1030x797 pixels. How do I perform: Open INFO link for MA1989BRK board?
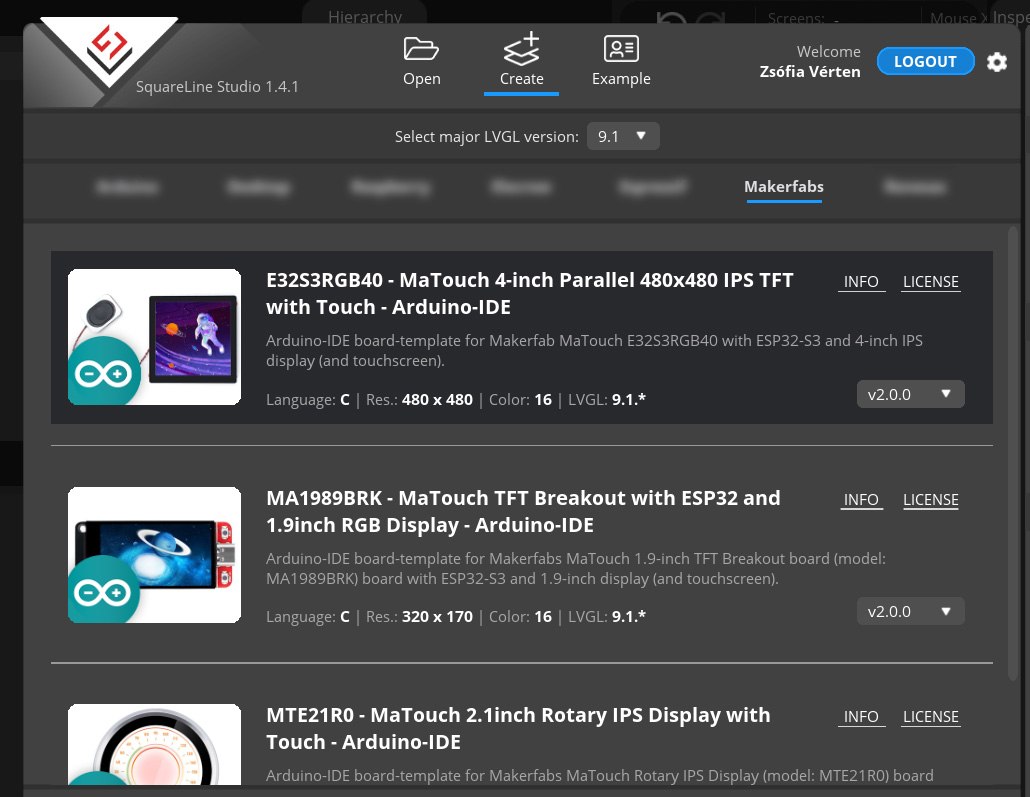pyautogui.click(x=861, y=500)
